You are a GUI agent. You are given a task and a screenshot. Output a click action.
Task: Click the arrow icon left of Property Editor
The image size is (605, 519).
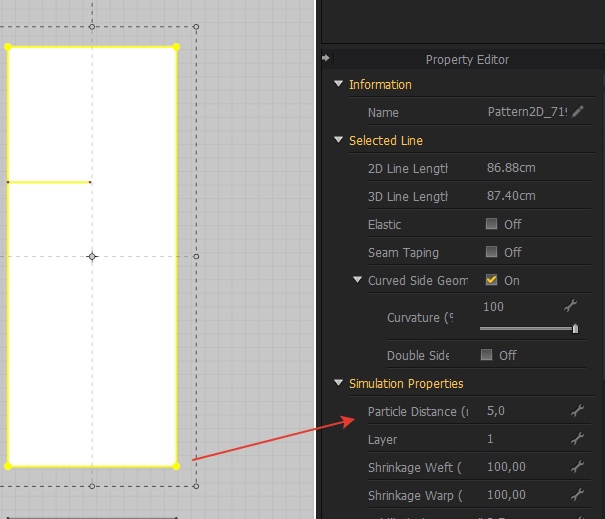click(x=326, y=58)
